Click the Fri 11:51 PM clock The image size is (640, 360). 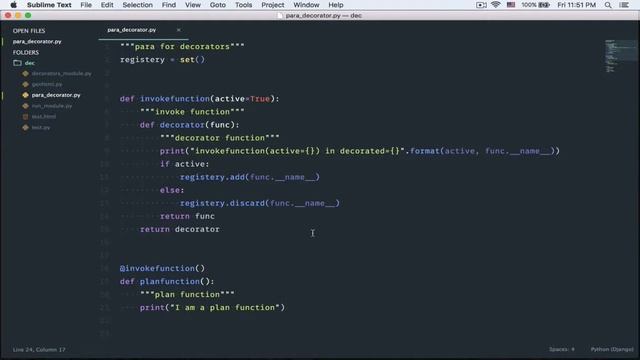coord(576,5)
